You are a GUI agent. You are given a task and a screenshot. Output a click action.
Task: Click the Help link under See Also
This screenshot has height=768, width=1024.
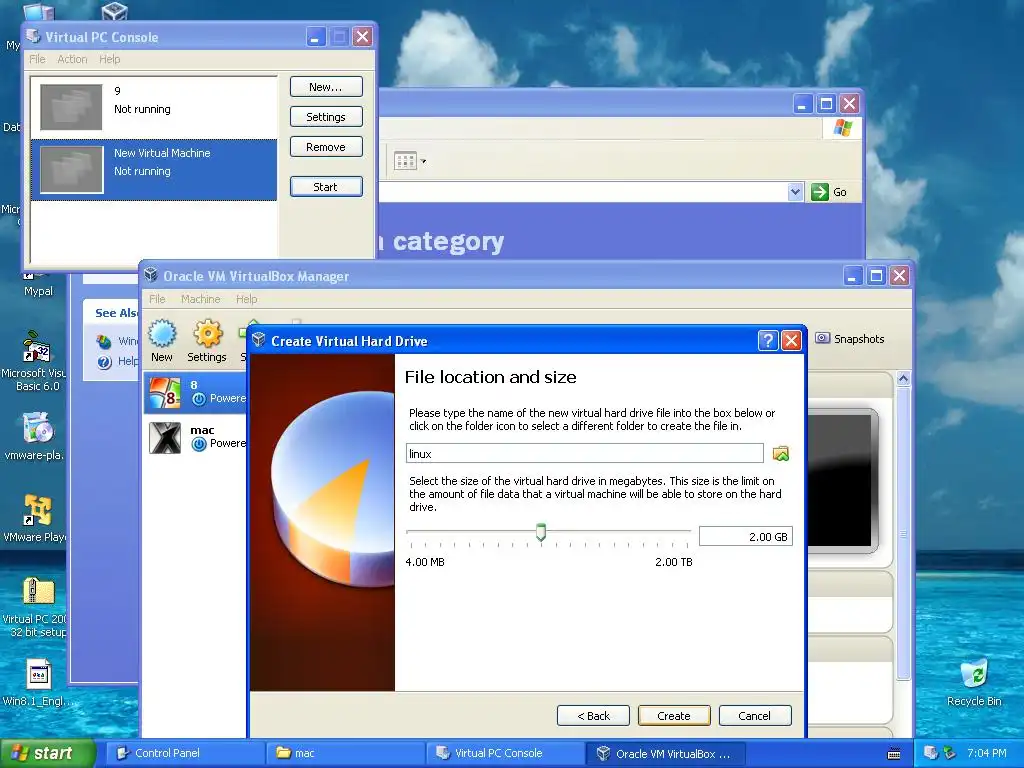[127, 361]
